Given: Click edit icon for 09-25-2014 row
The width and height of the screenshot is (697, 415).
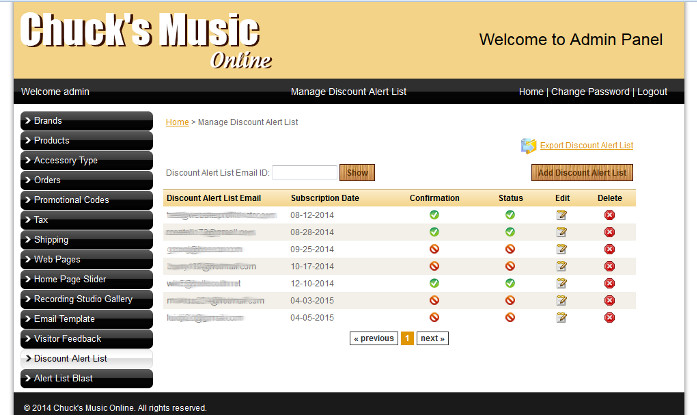Looking at the screenshot, I should (562, 249).
